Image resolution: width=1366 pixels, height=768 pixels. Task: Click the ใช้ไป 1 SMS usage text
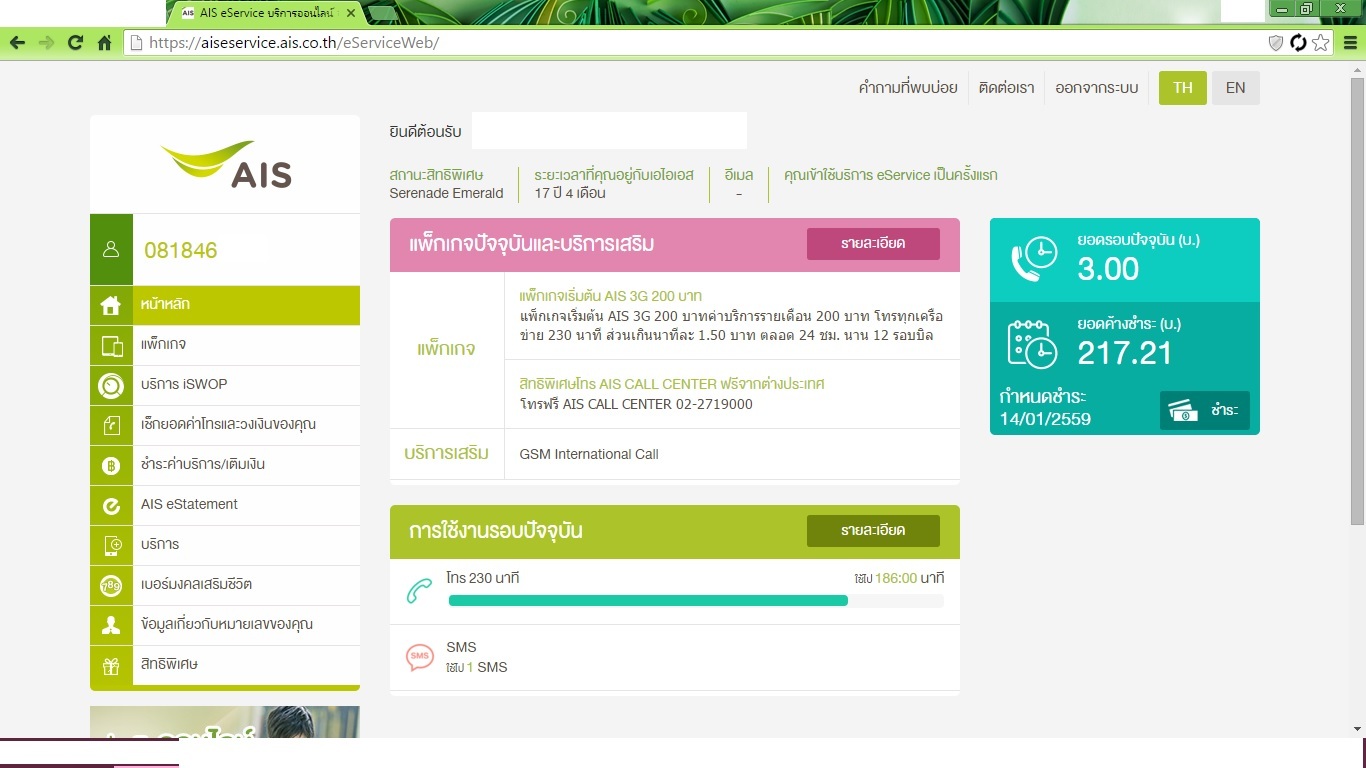pos(477,667)
